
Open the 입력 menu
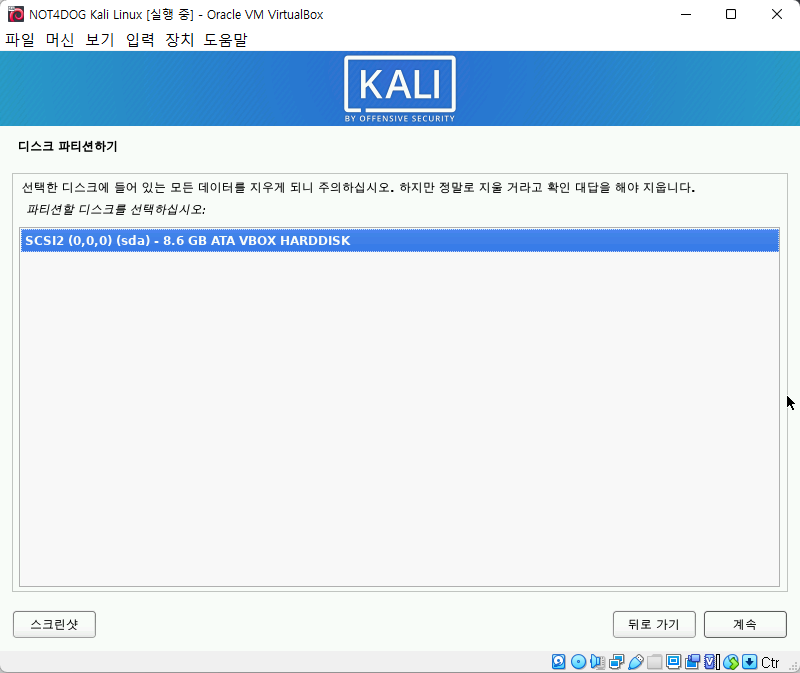pyautogui.click(x=140, y=39)
